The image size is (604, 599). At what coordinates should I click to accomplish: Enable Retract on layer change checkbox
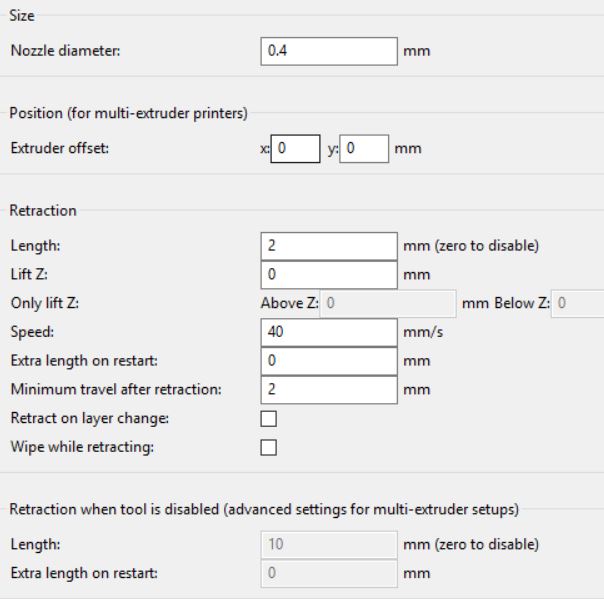268,419
